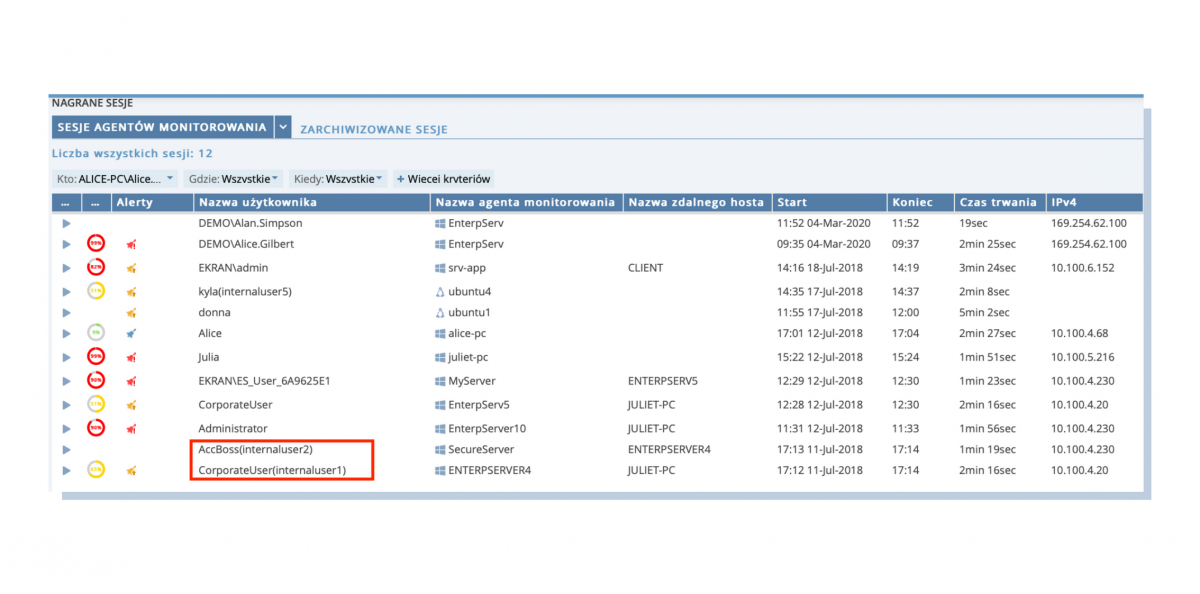Click the orange alert icon in donna's row
The width and height of the screenshot is (1200, 594).
131,312
